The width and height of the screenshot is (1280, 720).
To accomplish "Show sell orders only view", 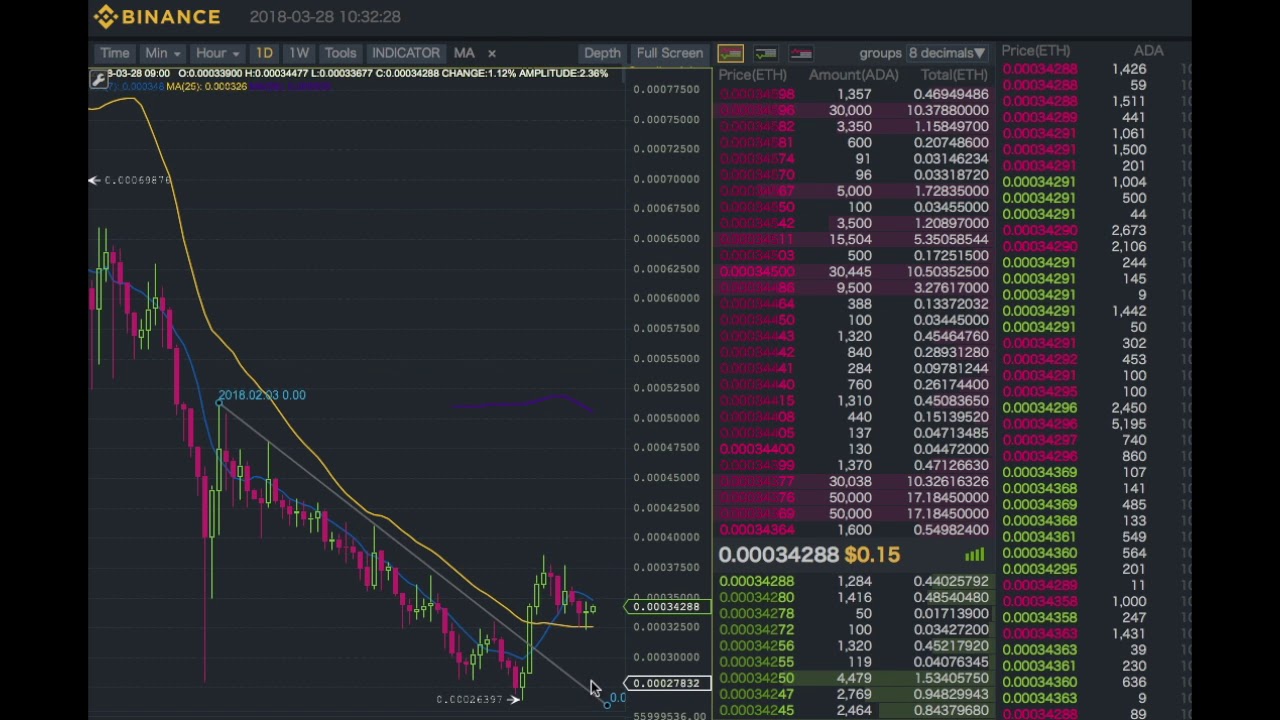I will [801, 53].
